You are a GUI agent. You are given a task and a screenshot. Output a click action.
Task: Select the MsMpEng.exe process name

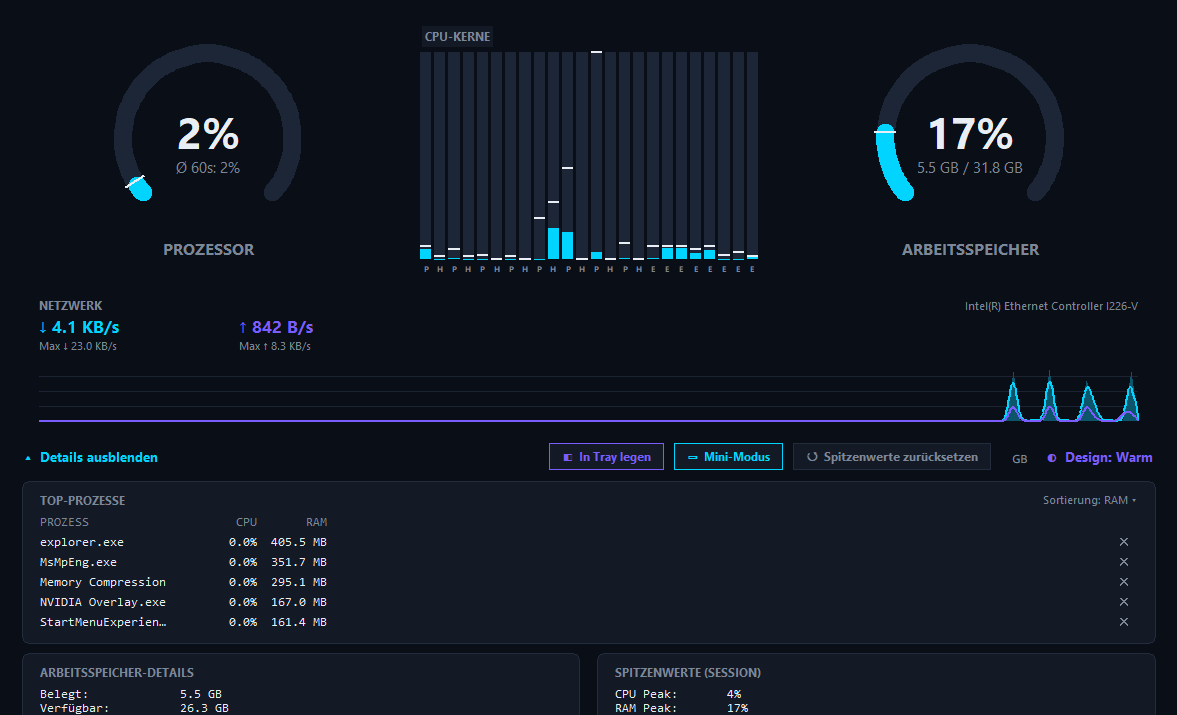78,562
